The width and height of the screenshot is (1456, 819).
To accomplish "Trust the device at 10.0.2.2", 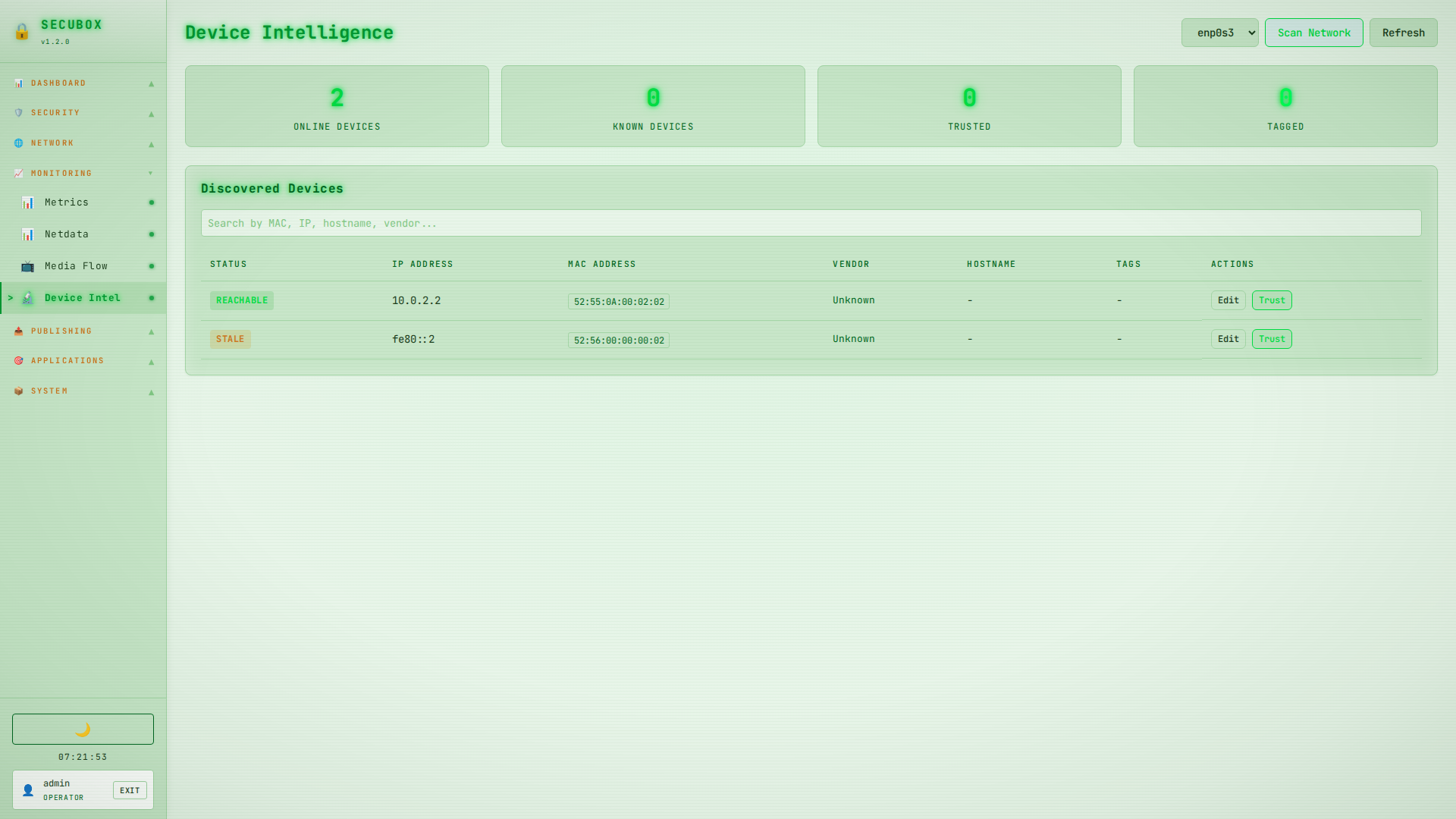I will pyautogui.click(x=1272, y=300).
